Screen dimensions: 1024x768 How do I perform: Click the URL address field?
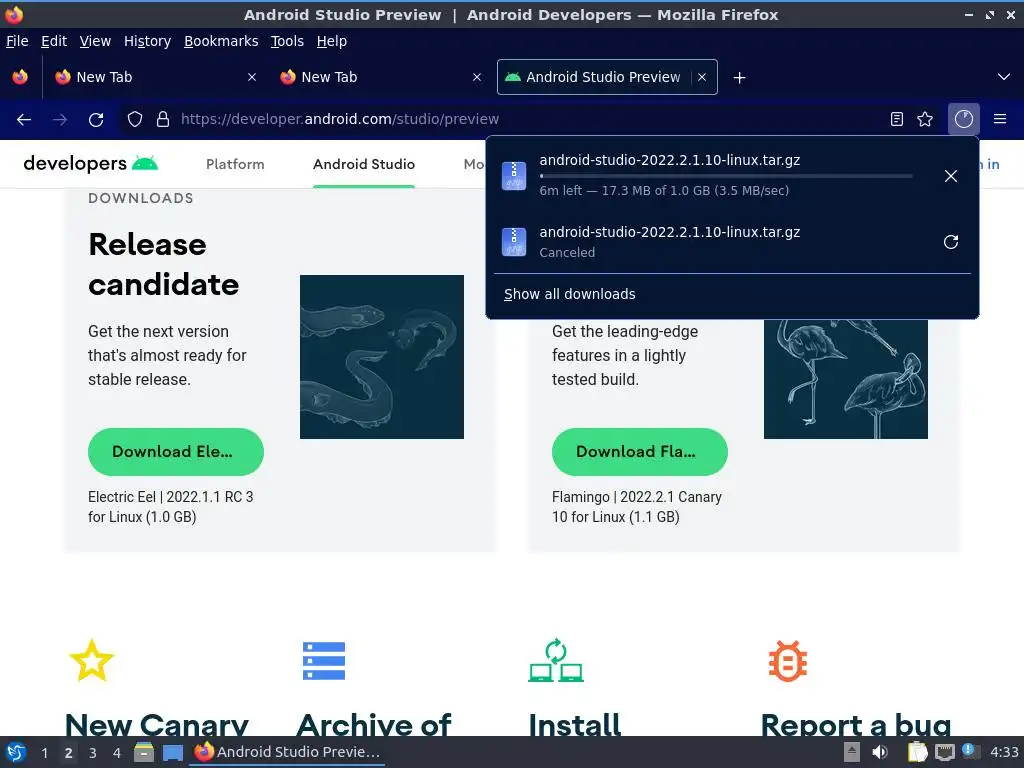[x=529, y=119]
